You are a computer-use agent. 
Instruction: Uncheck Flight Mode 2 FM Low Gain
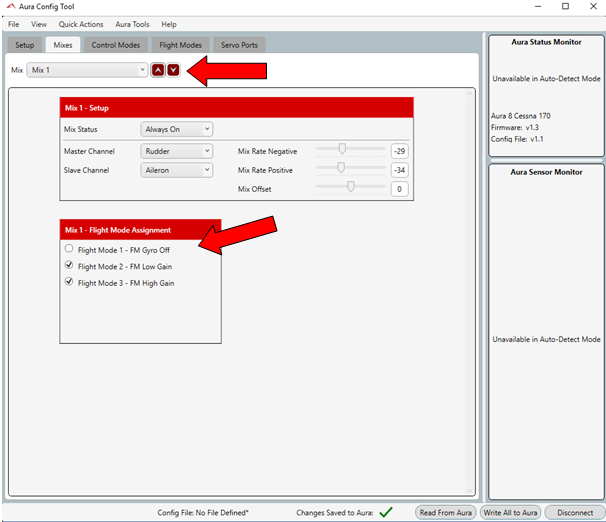click(x=69, y=266)
